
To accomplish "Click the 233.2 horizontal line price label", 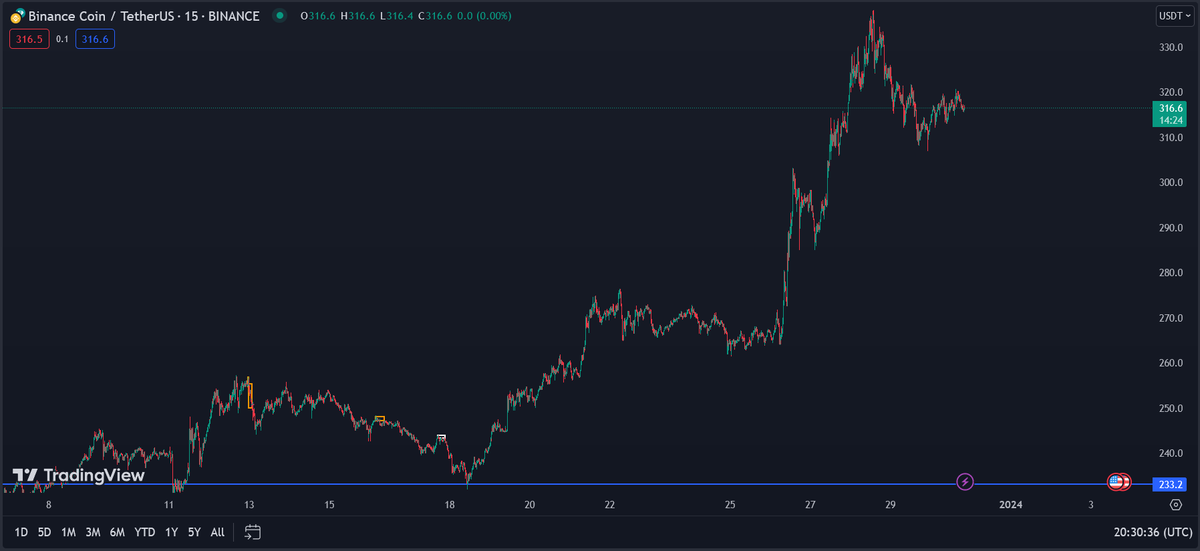I will tap(1171, 484).
